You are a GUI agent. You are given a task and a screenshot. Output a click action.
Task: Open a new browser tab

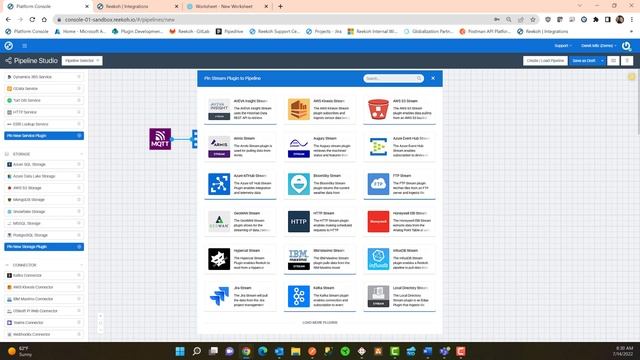pyautogui.click(x=280, y=7)
